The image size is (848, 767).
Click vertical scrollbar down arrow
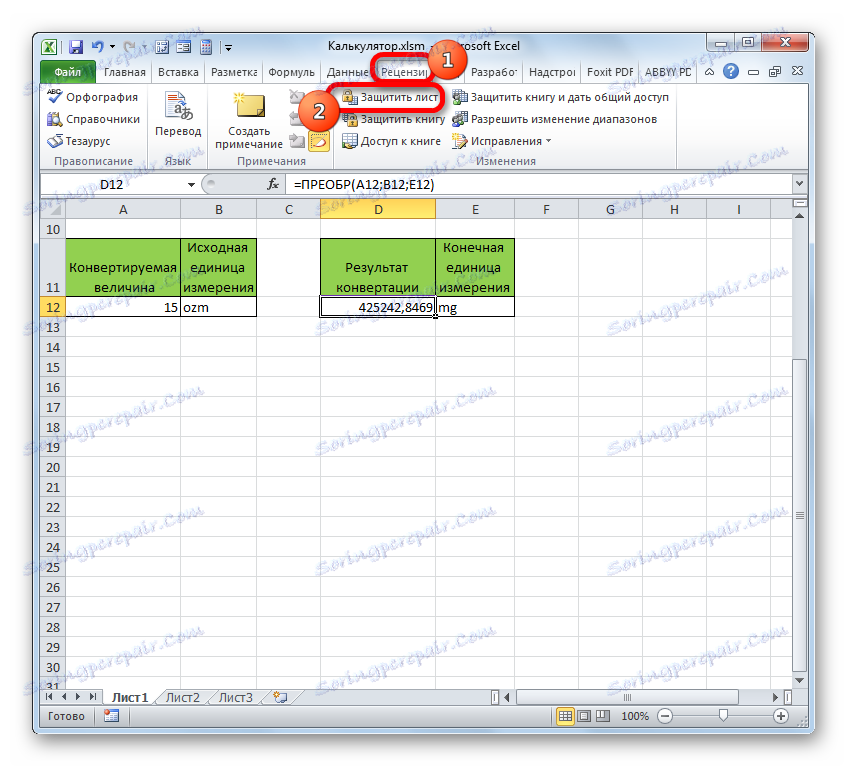point(799,680)
